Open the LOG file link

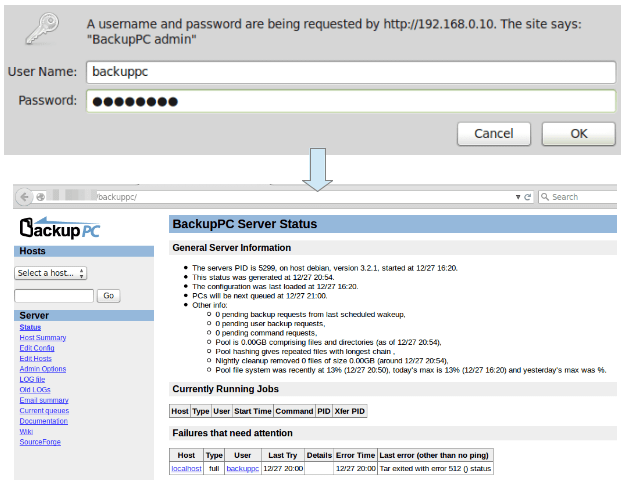pos(32,379)
